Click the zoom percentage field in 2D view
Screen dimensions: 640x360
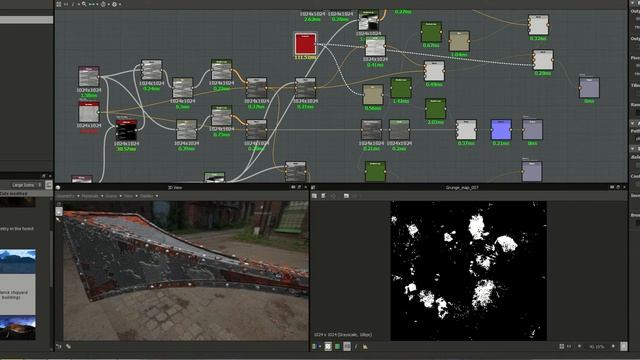[596, 347]
